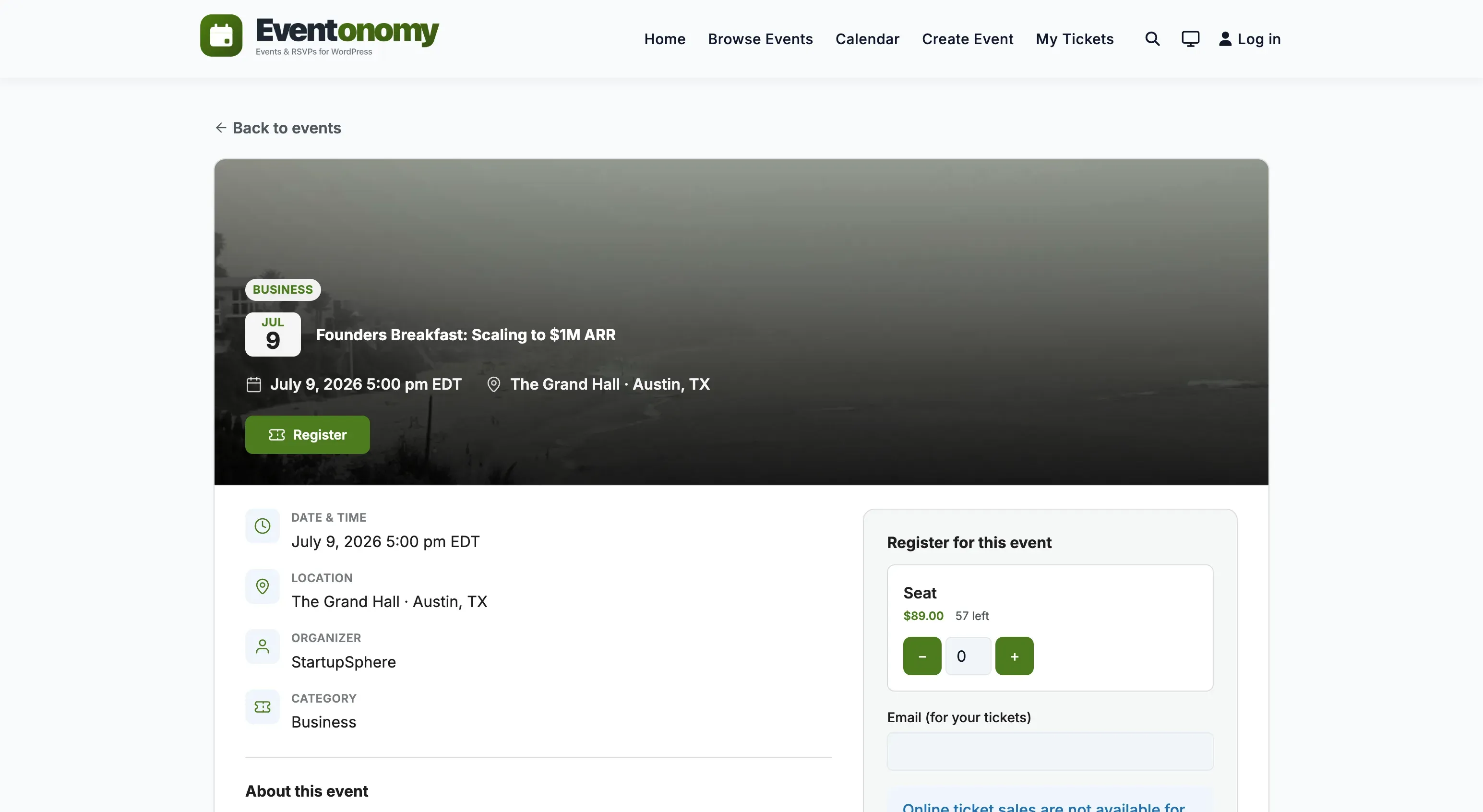The image size is (1483, 812).
Task: Click the green Register button
Action: click(308, 435)
